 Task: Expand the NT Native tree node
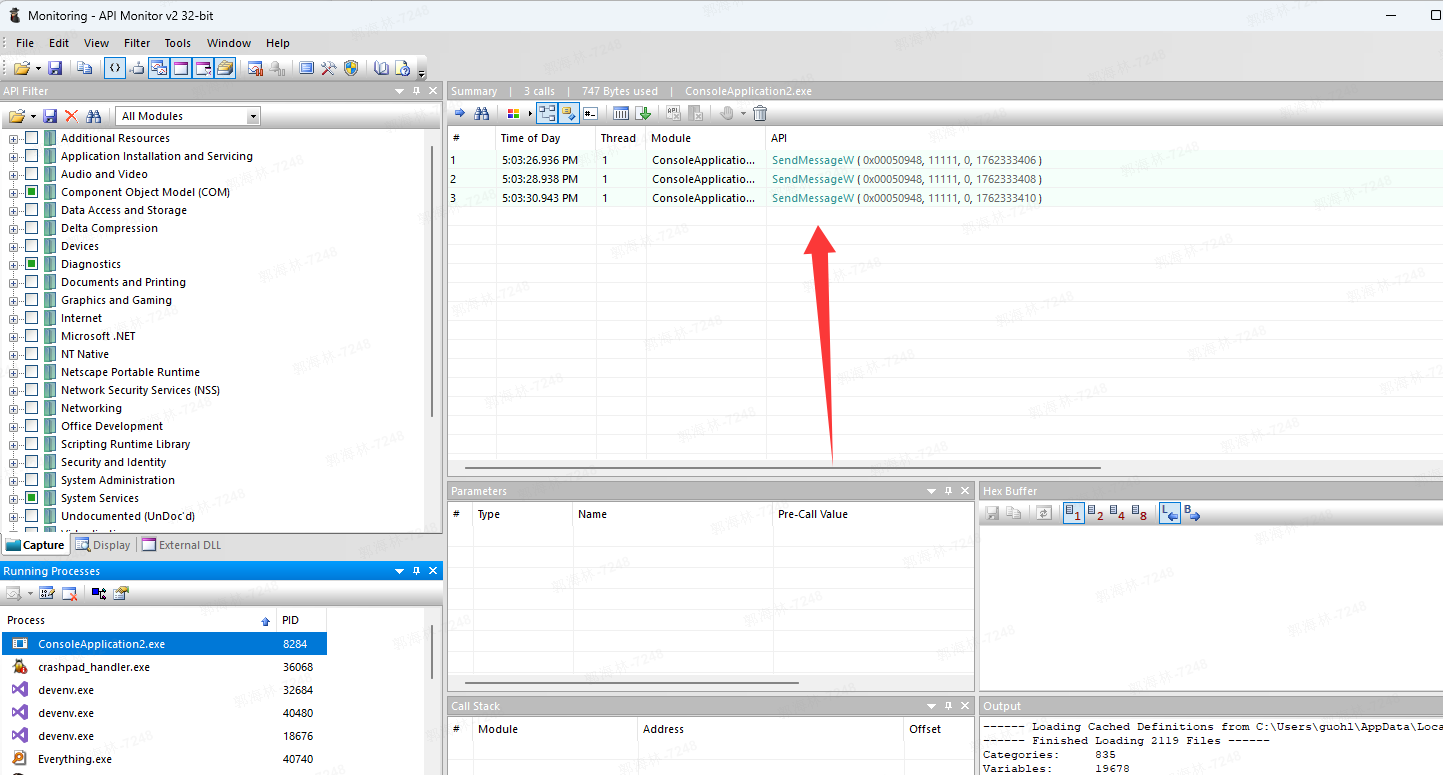(x=14, y=354)
